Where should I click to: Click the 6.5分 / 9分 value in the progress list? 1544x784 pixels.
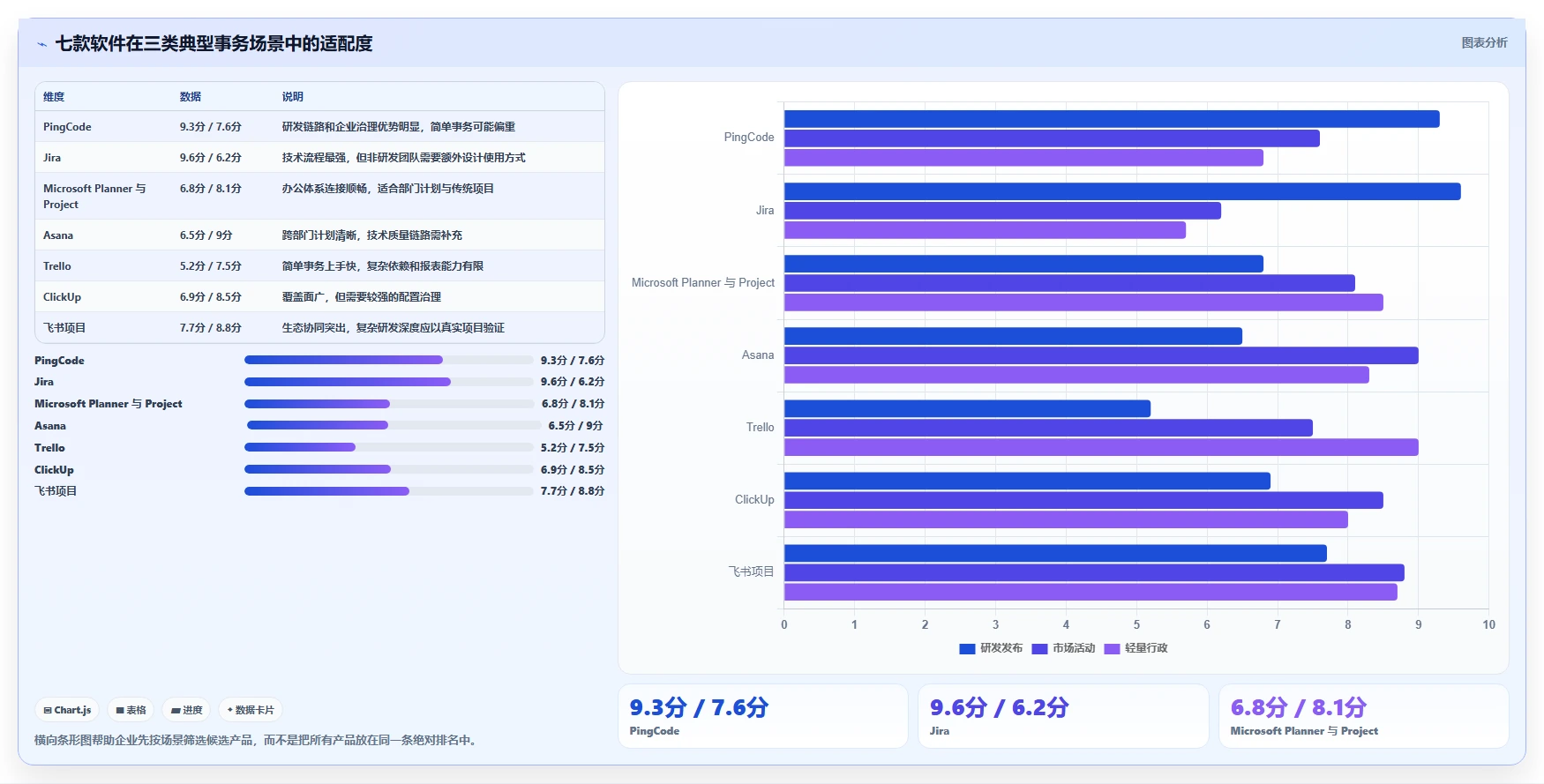pyautogui.click(x=575, y=426)
